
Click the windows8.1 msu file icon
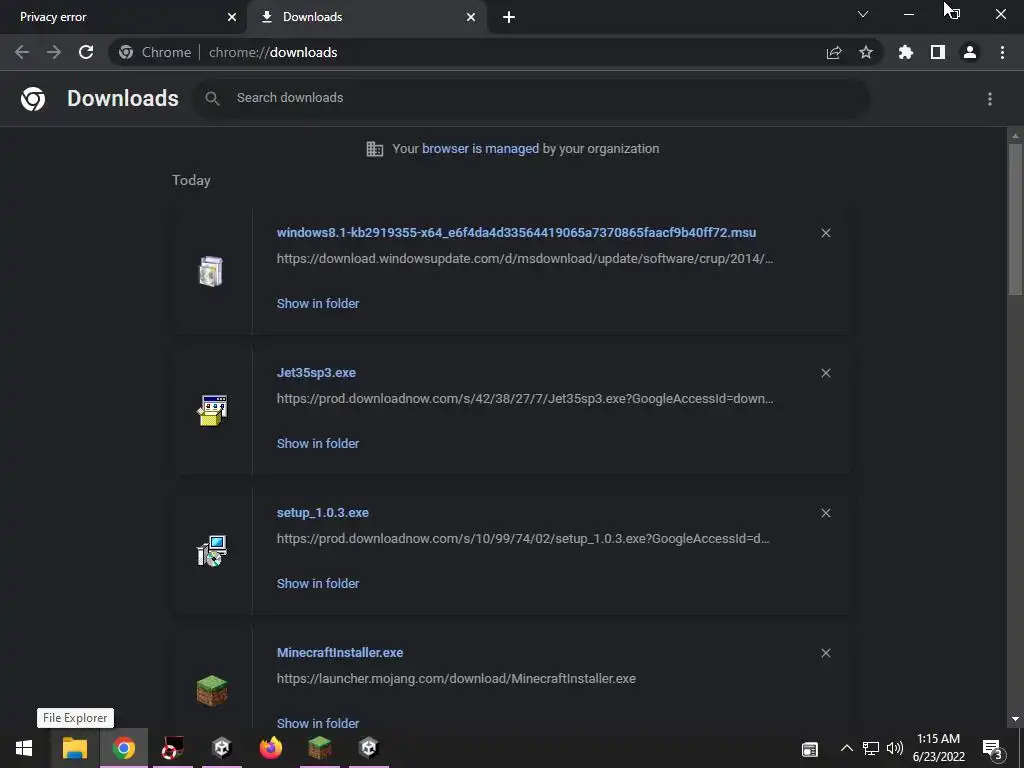point(211,271)
